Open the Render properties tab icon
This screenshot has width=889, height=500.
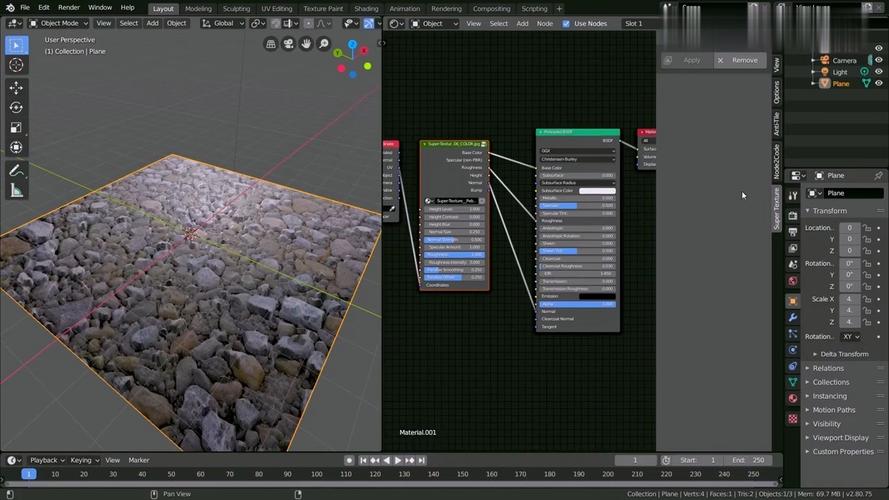point(793,215)
